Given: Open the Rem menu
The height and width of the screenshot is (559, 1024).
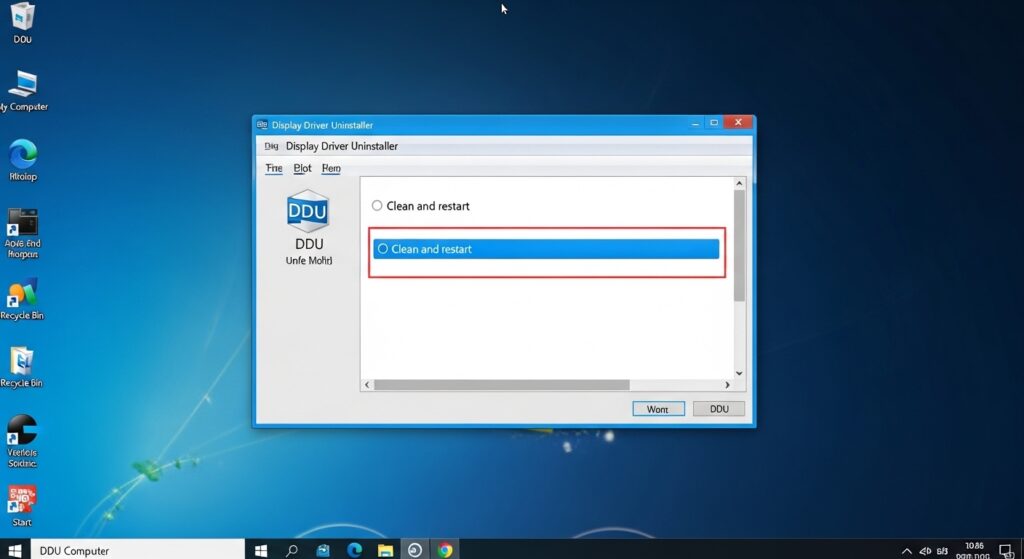Looking at the screenshot, I should pos(331,168).
